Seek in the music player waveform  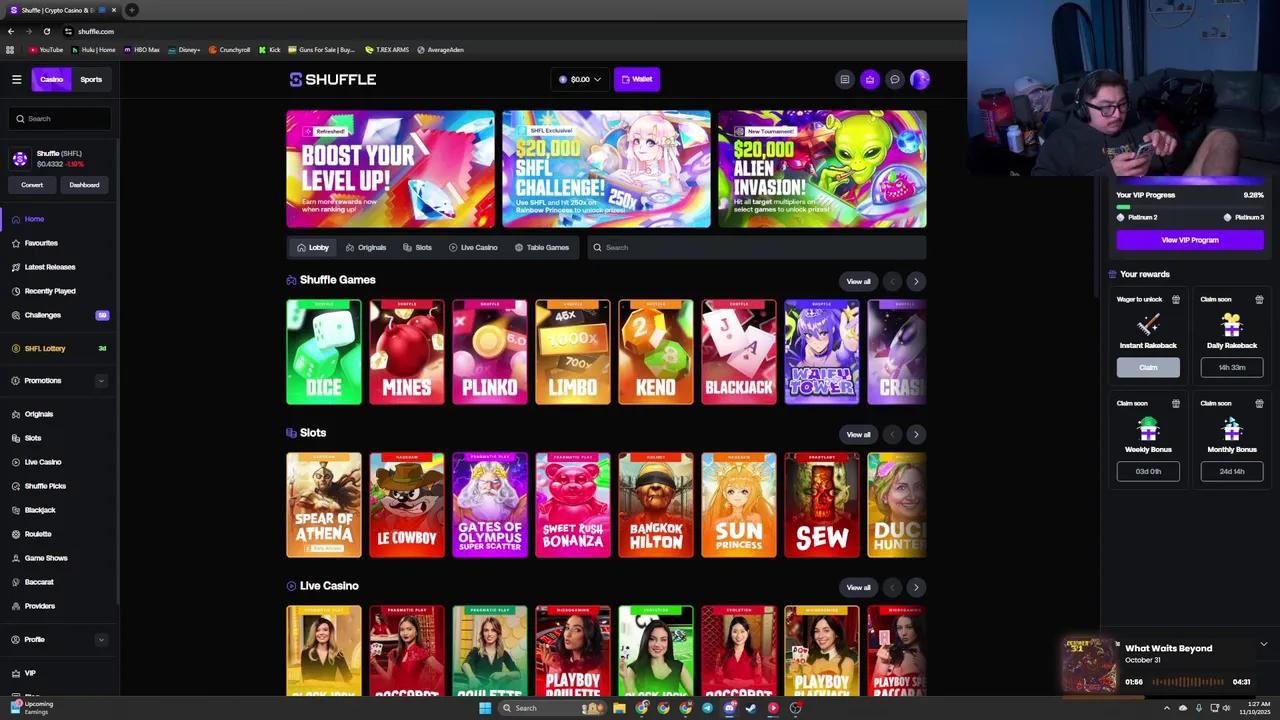pos(1188,682)
